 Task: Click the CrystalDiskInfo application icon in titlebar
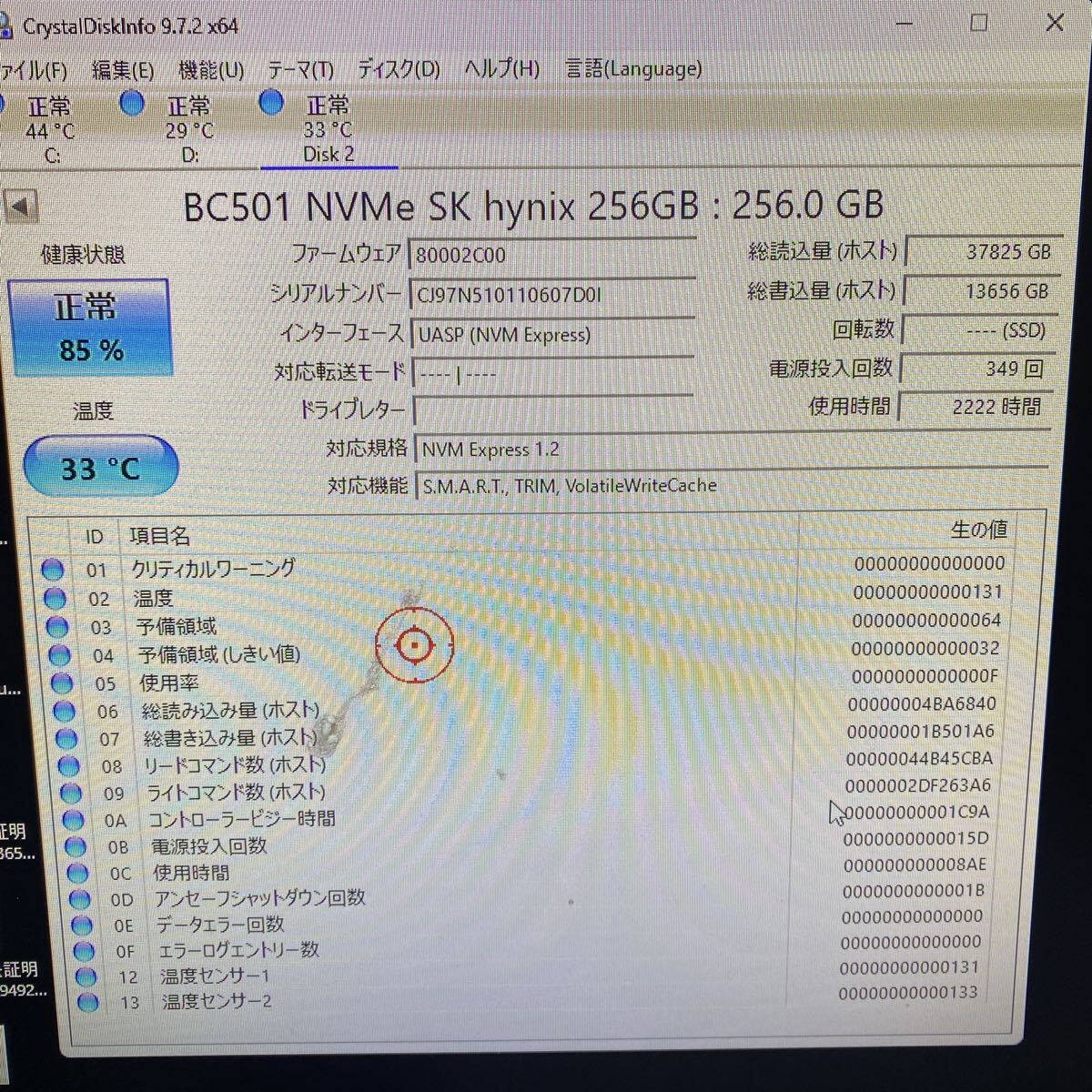(x=9, y=26)
